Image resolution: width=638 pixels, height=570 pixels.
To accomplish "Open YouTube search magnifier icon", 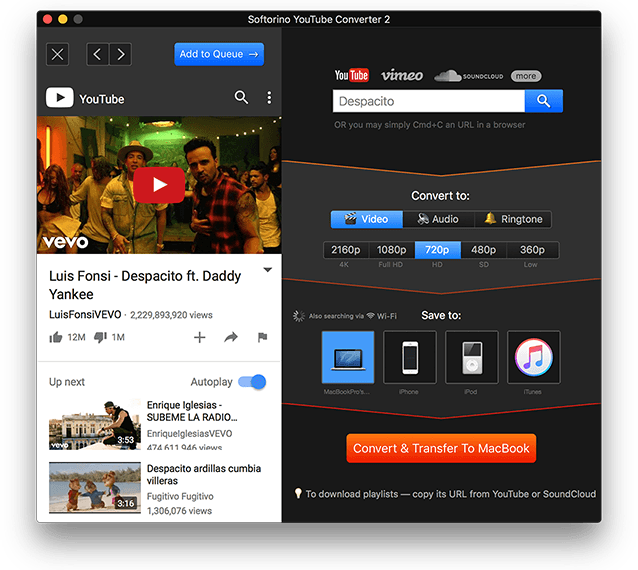I will 241,97.
